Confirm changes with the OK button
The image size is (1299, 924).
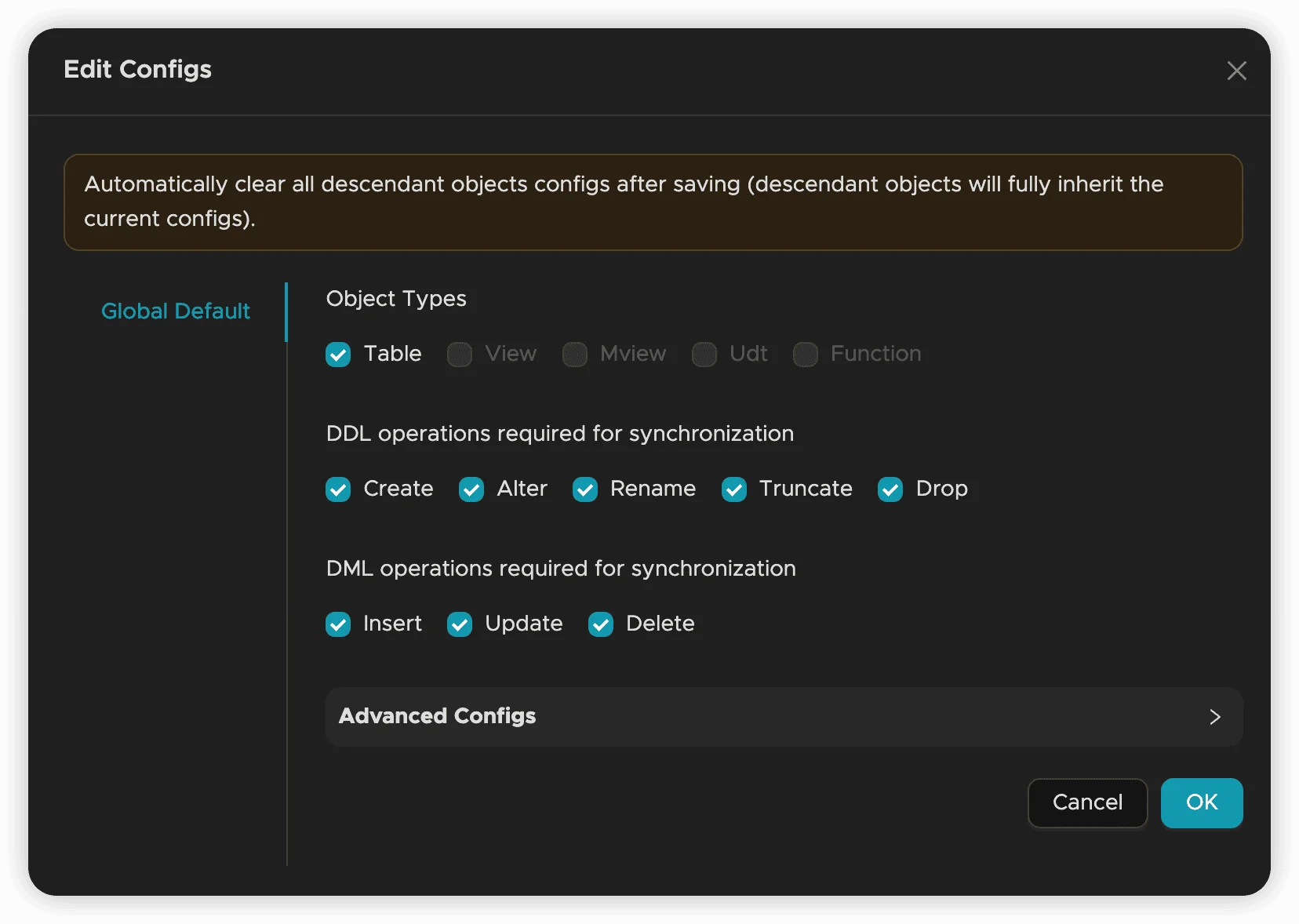tap(1201, 802)
